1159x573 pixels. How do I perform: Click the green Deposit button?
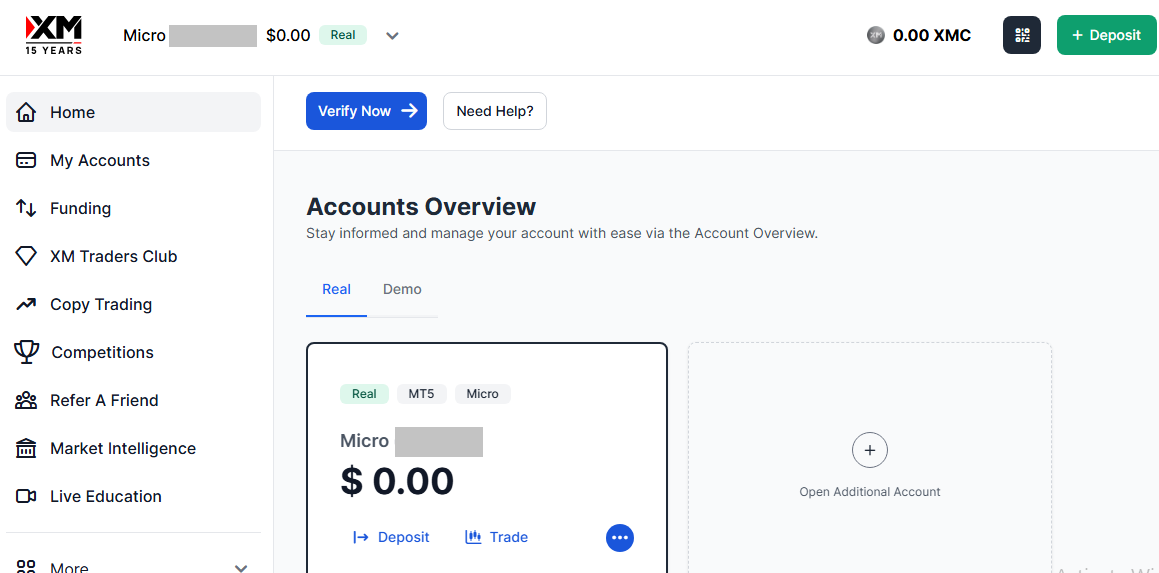coord(1106,35)
